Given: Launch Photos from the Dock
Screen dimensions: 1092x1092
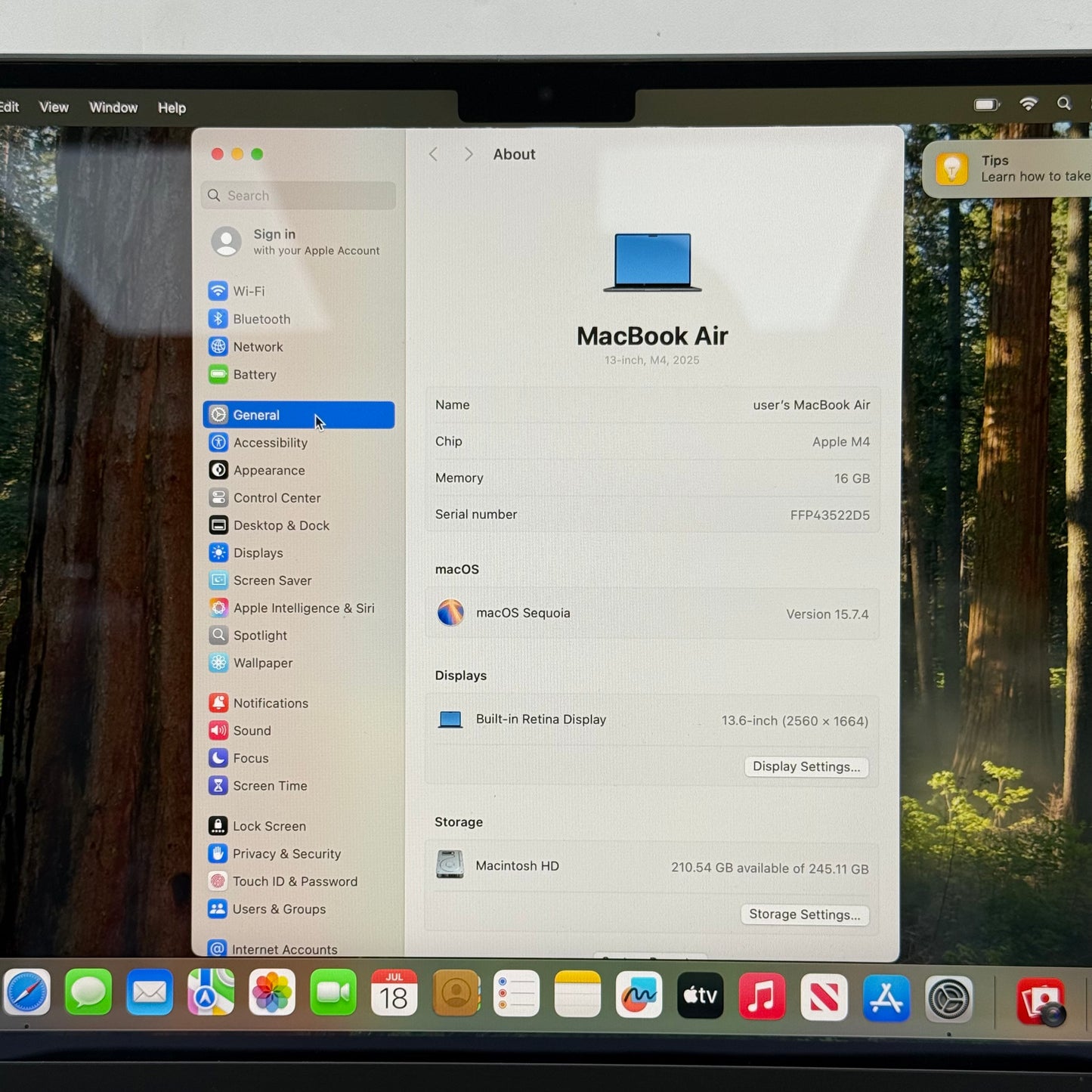Looking at the screenshot, I should coord(272,992).
